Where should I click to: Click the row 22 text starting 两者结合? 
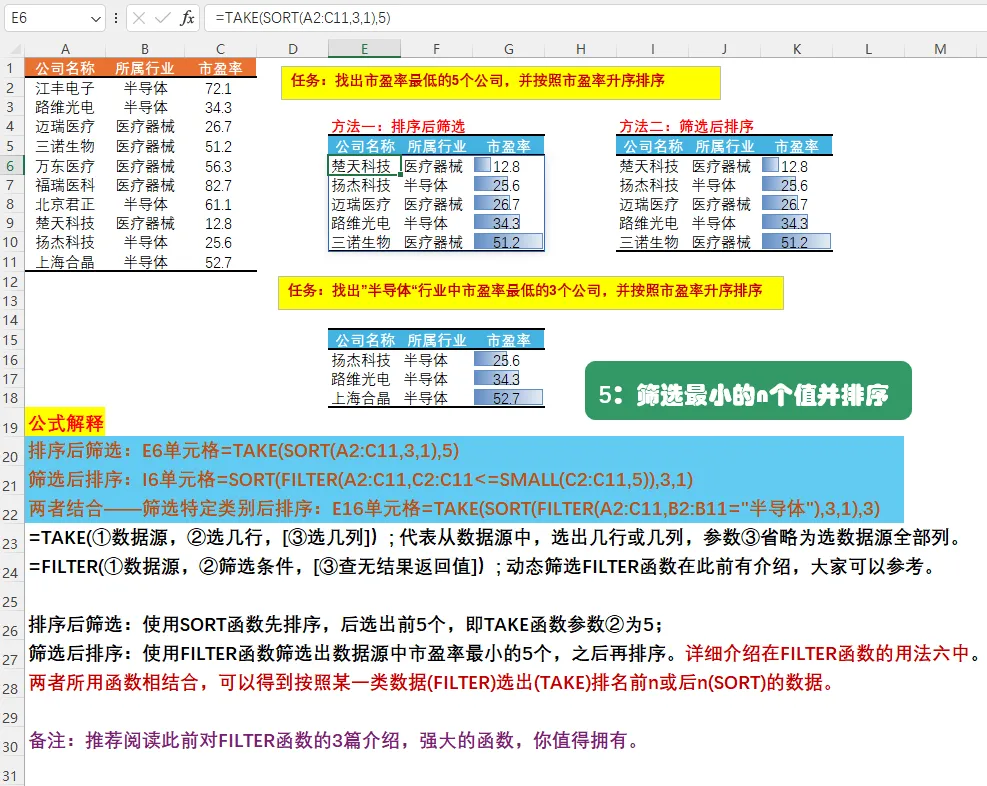(x=454, y=508)
